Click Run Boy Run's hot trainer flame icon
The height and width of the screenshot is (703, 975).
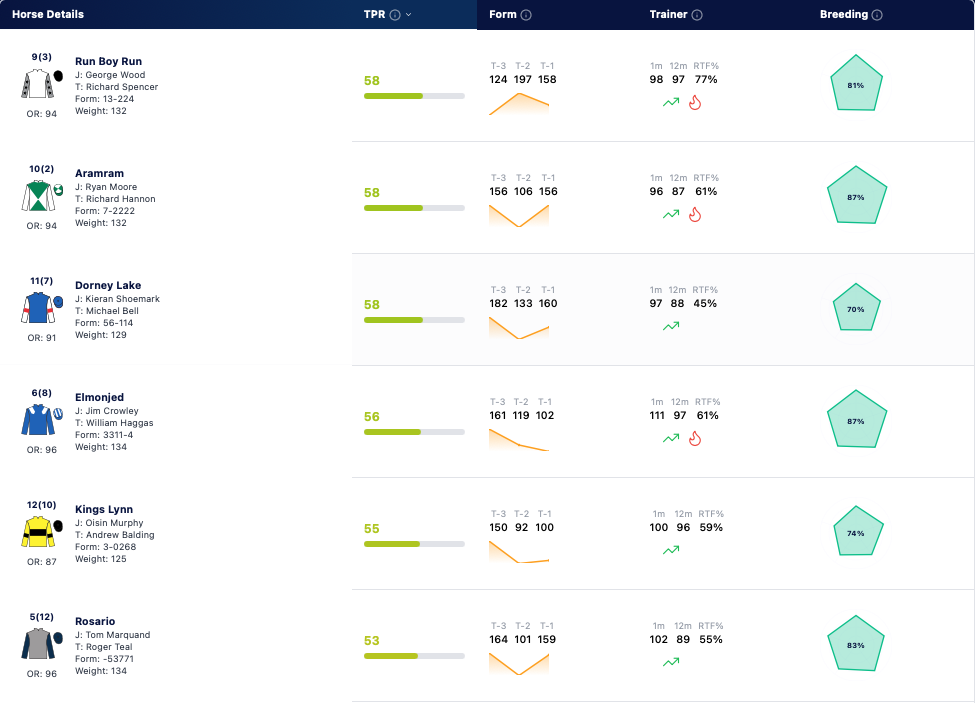click(695, 103)
